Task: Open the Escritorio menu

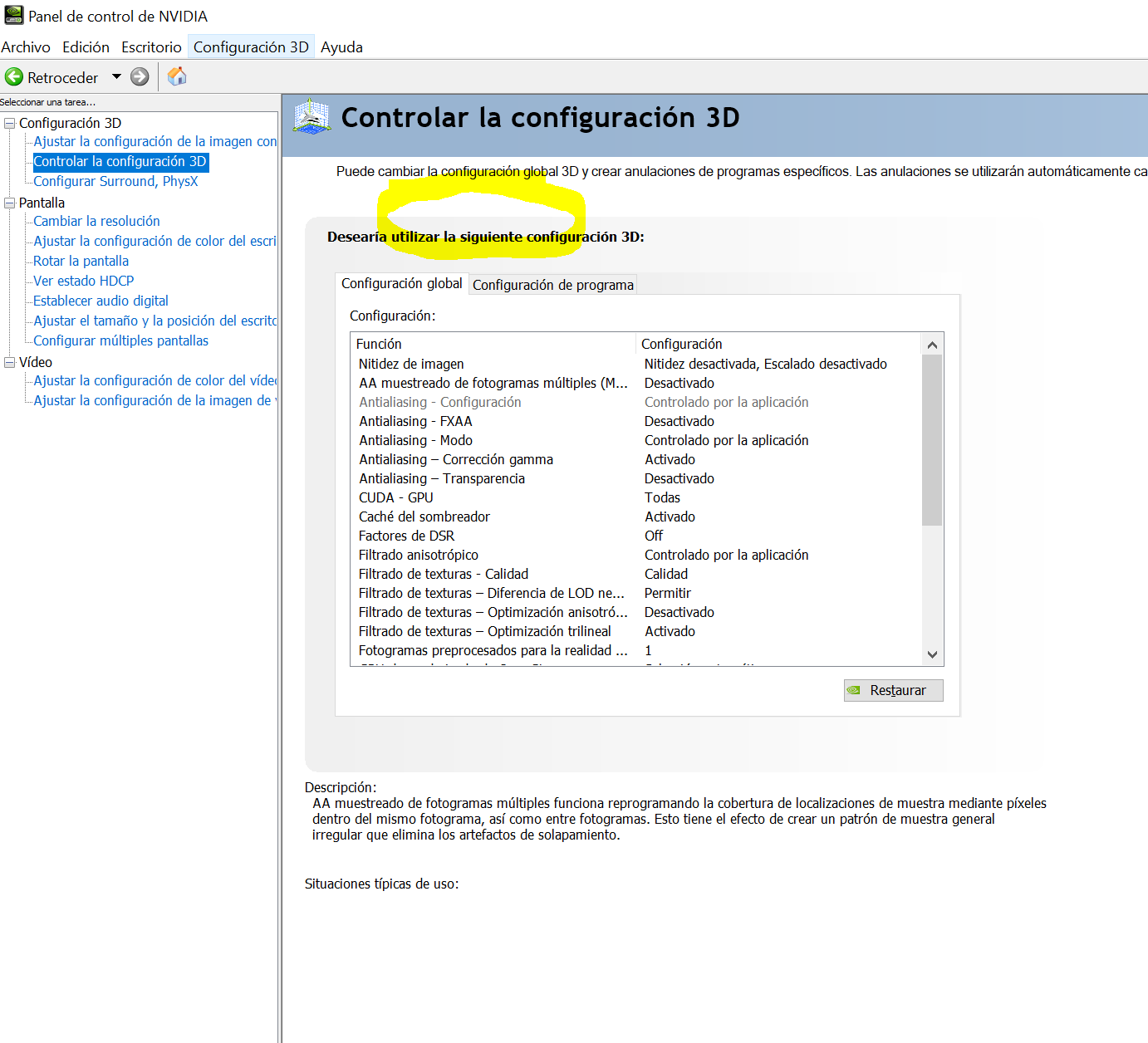Action: [x=151, y=47]
